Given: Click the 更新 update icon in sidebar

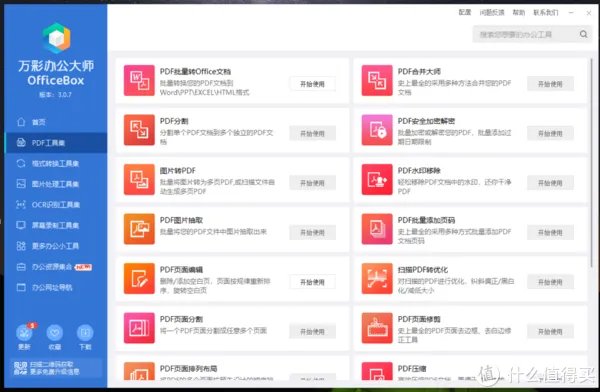Looking at the screenshot, I should (x=24, y=333).
